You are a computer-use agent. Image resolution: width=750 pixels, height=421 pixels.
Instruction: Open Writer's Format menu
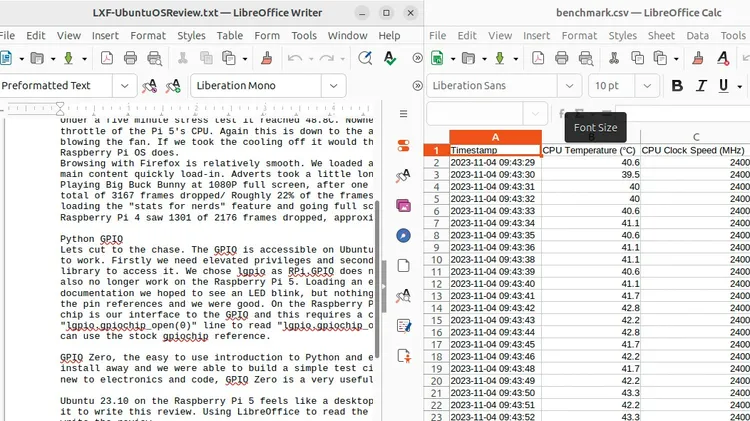pos(148,35)
